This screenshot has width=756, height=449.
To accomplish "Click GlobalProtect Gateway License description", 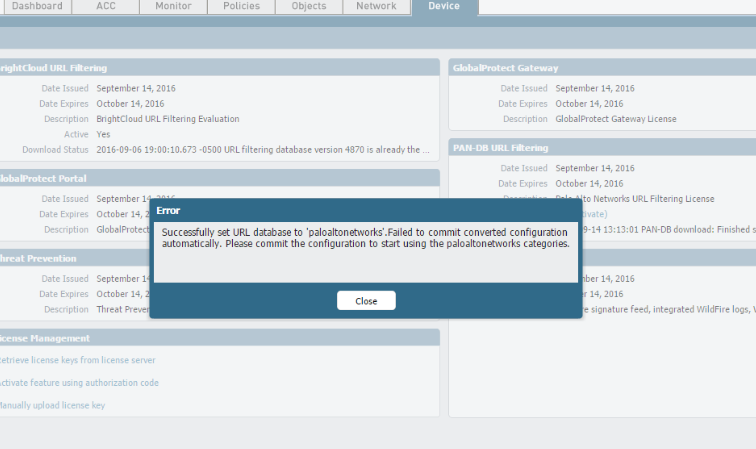I will coord(616,119).
